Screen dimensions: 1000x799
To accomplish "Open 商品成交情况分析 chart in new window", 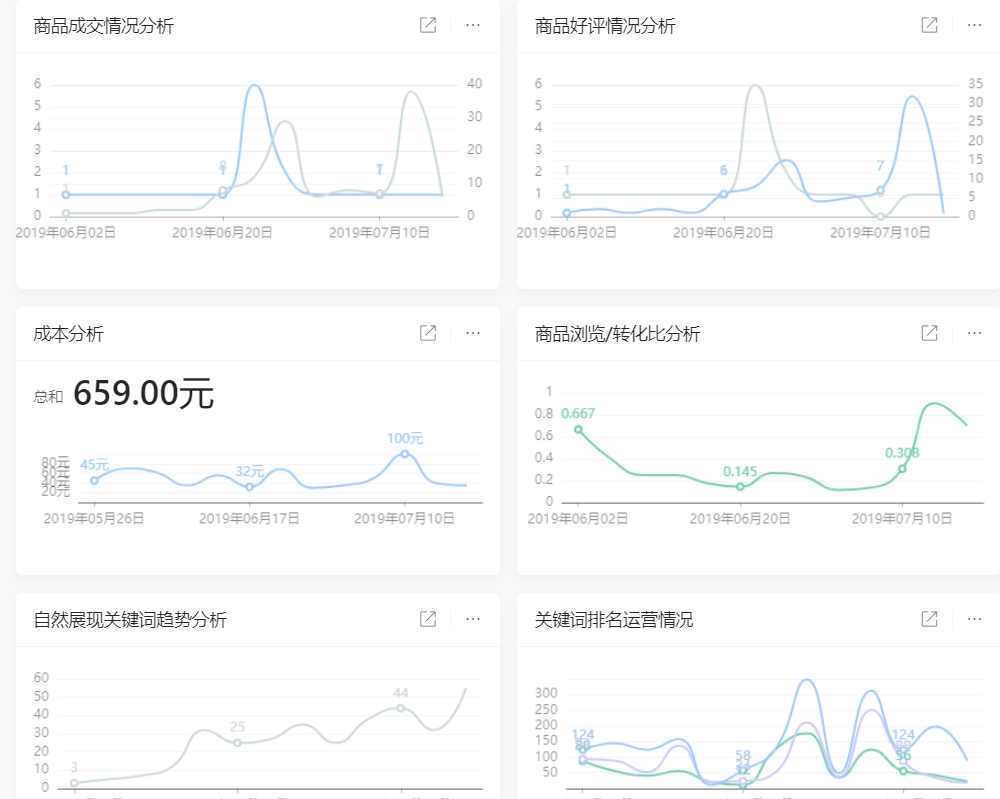I will click(x=427, y=26).
